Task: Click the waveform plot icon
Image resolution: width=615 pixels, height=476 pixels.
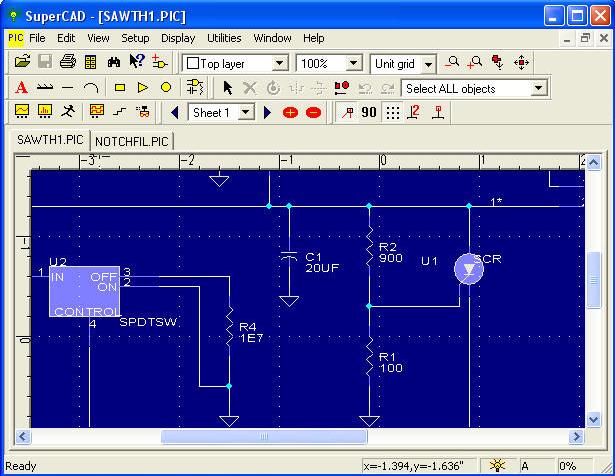Action: [22, 111]
